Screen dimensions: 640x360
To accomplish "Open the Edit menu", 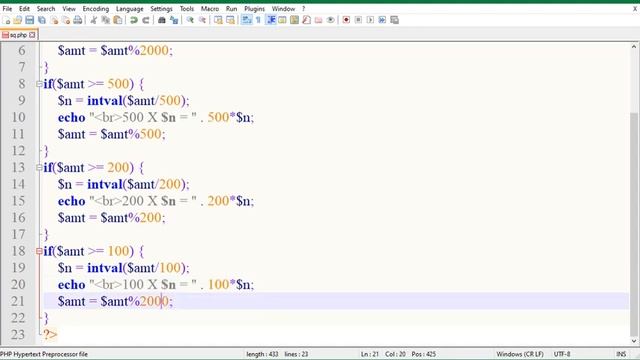I will [x=24, y=9].
